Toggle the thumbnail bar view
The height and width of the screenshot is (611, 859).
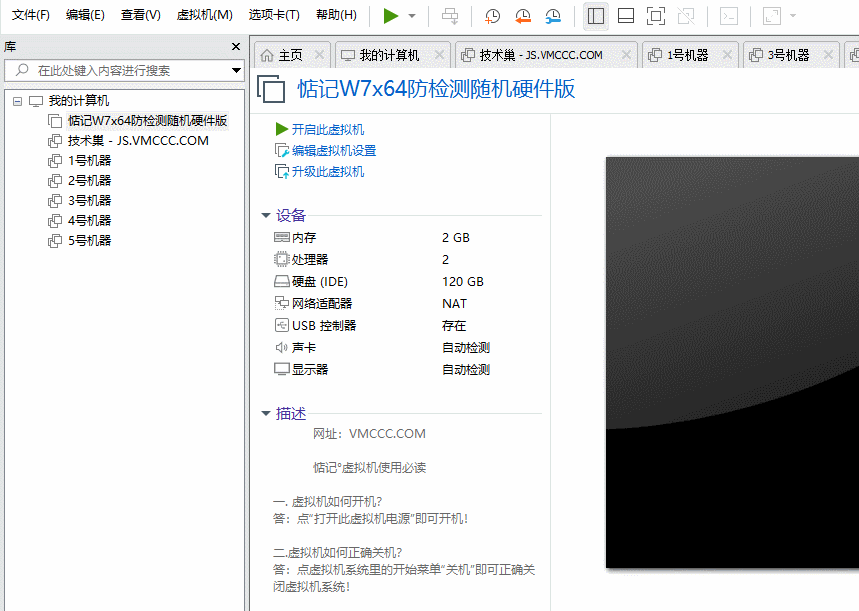624,16
